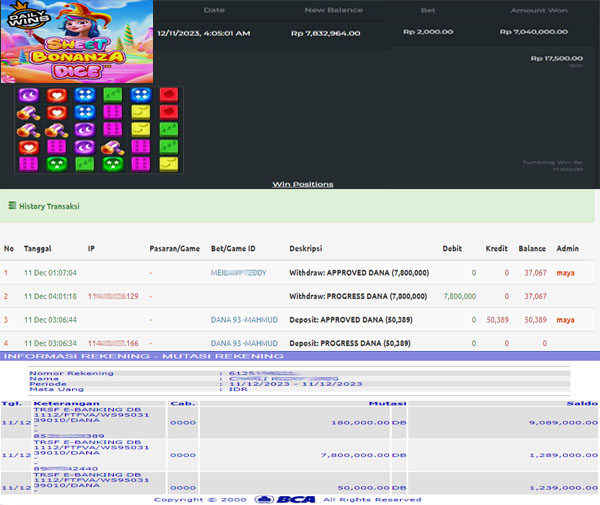This screenshot has width=600, height=505.
Task: Click the Copyright © 2000 footer text
Action: coord(200,500)
